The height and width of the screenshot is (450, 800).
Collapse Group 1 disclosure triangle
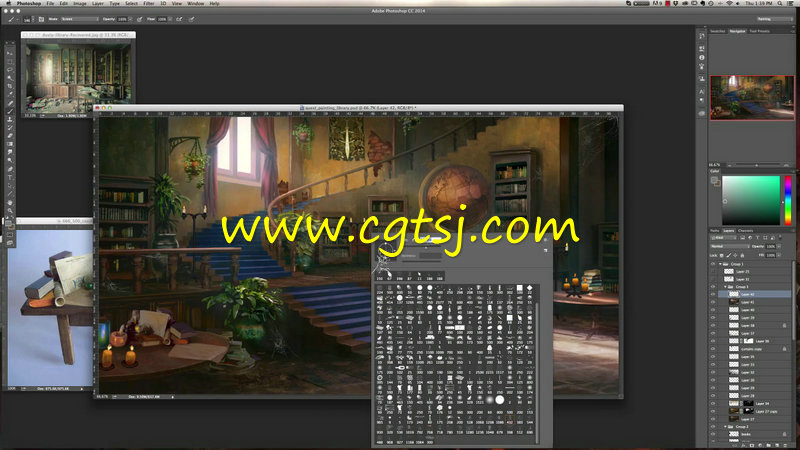coord(720,264)
